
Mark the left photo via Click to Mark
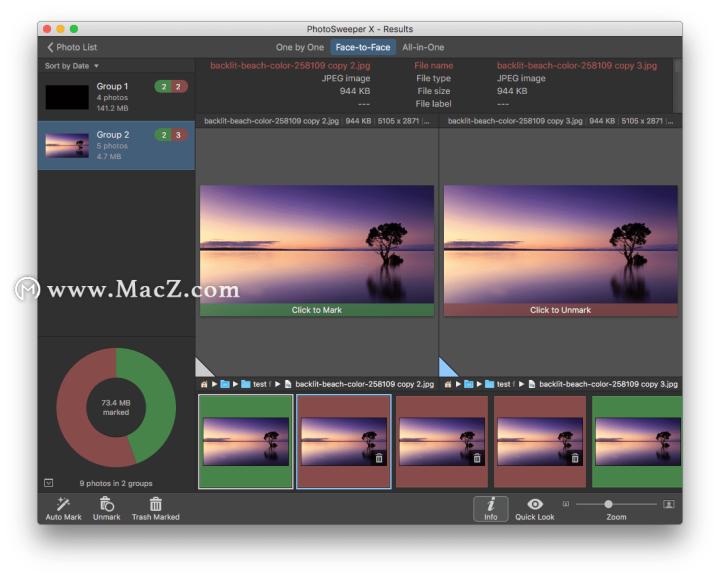316,310
